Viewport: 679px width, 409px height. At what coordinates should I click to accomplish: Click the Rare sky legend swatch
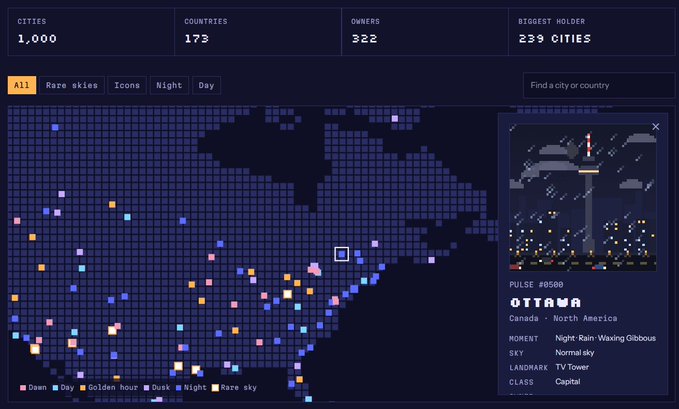pyautogui.click(x=215, y=388)
